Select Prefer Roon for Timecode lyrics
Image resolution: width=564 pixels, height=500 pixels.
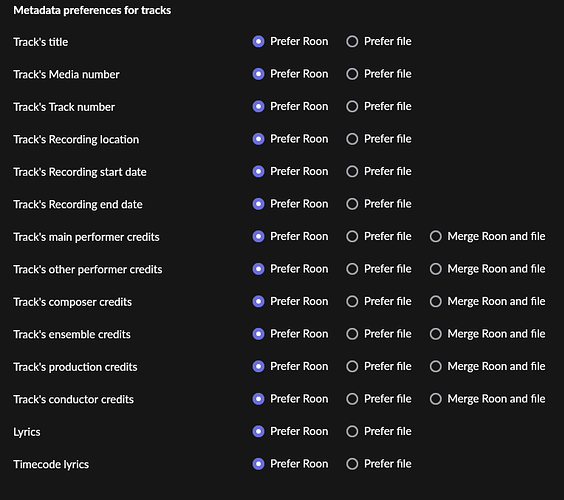(x=258, y=464)
